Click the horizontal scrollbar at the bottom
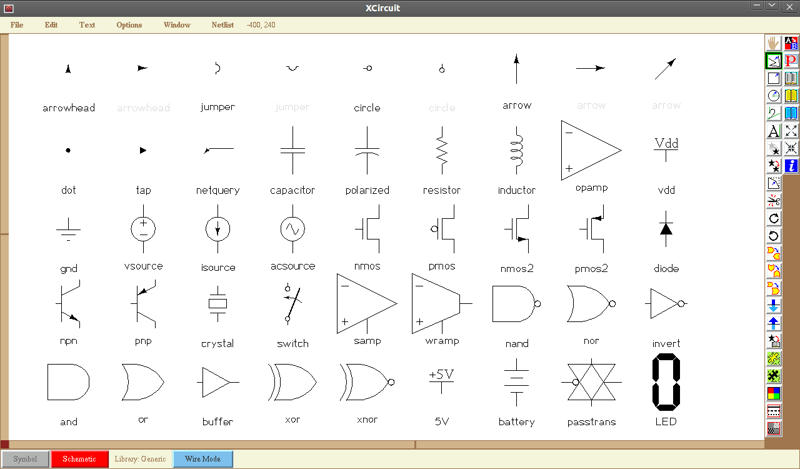The height and width of the screenshot is (469, 800). [386, 445]
